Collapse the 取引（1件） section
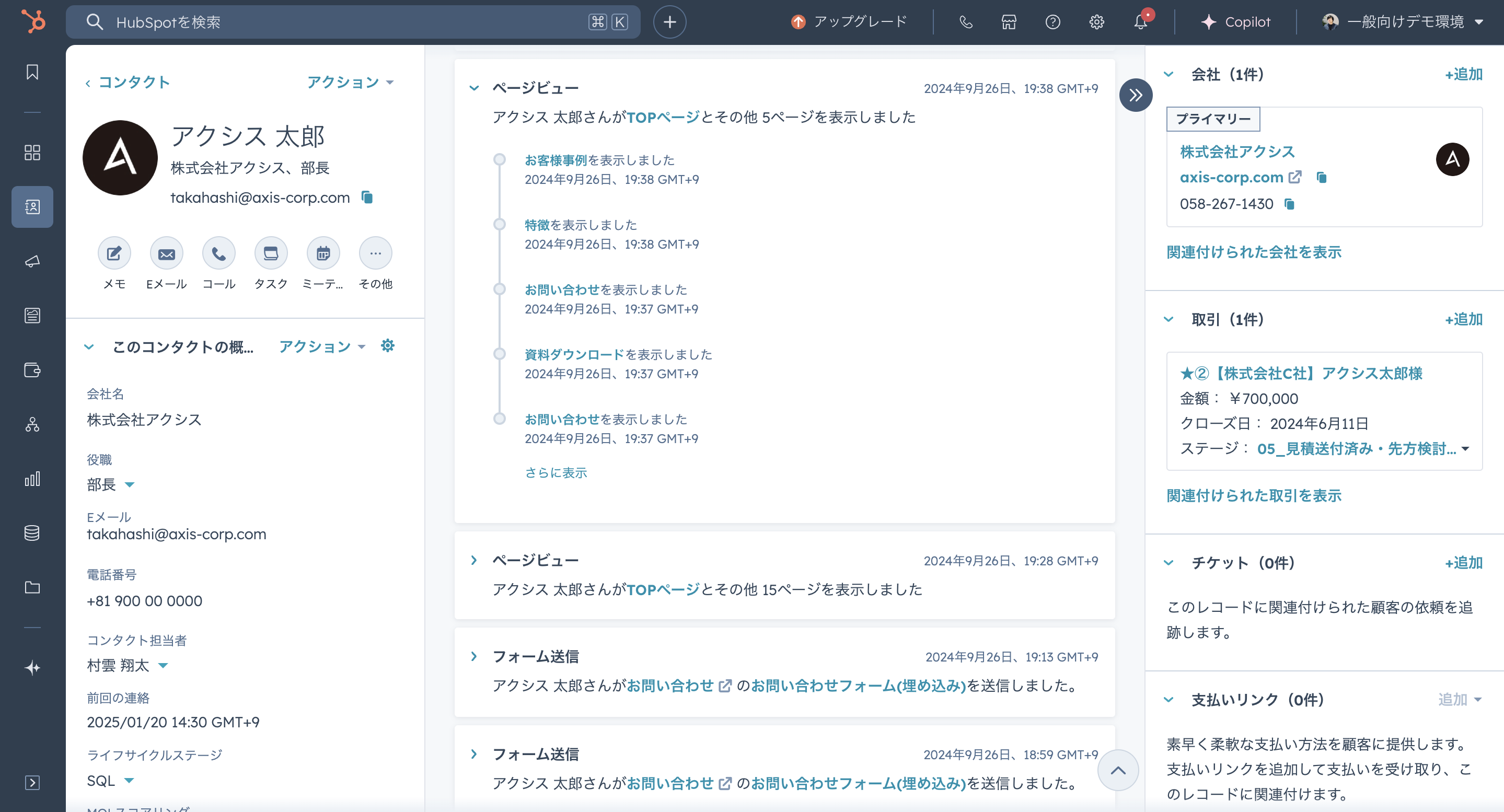Viewport: 1504px width, 812px height. pyautogui.click(x=1169, y=319)
